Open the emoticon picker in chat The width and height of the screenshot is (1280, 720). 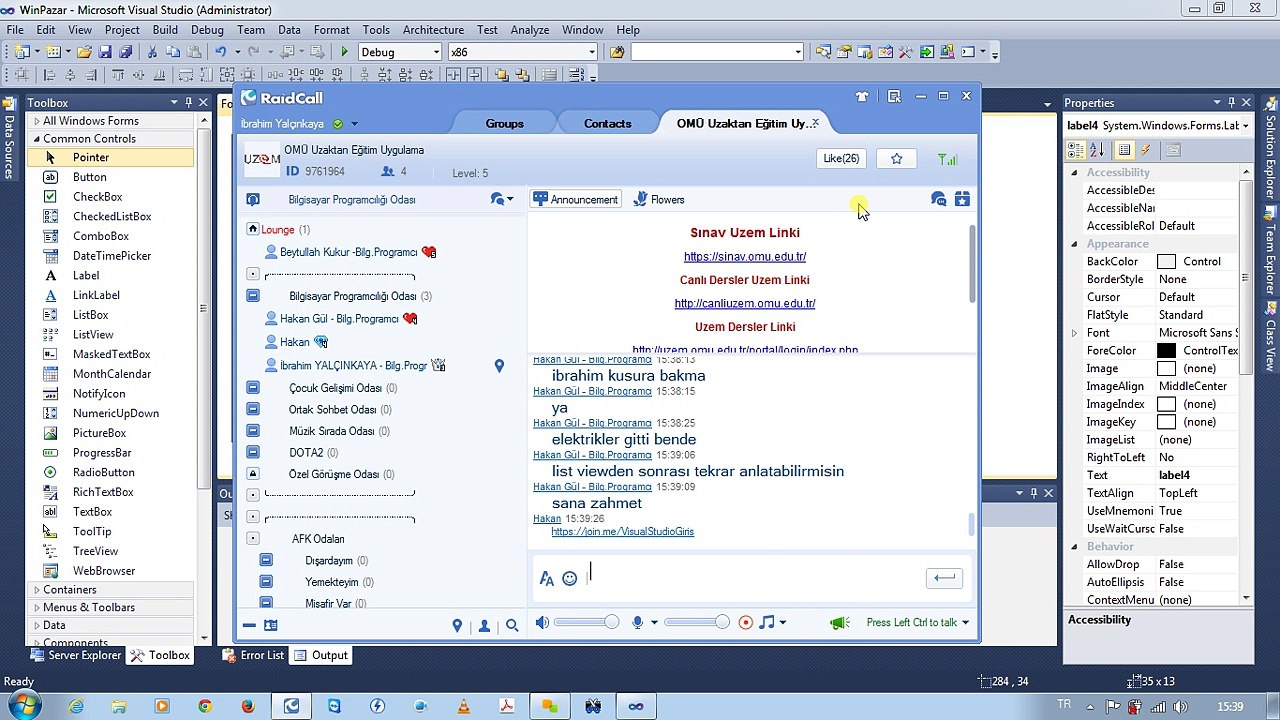click(x=569, y=578)
